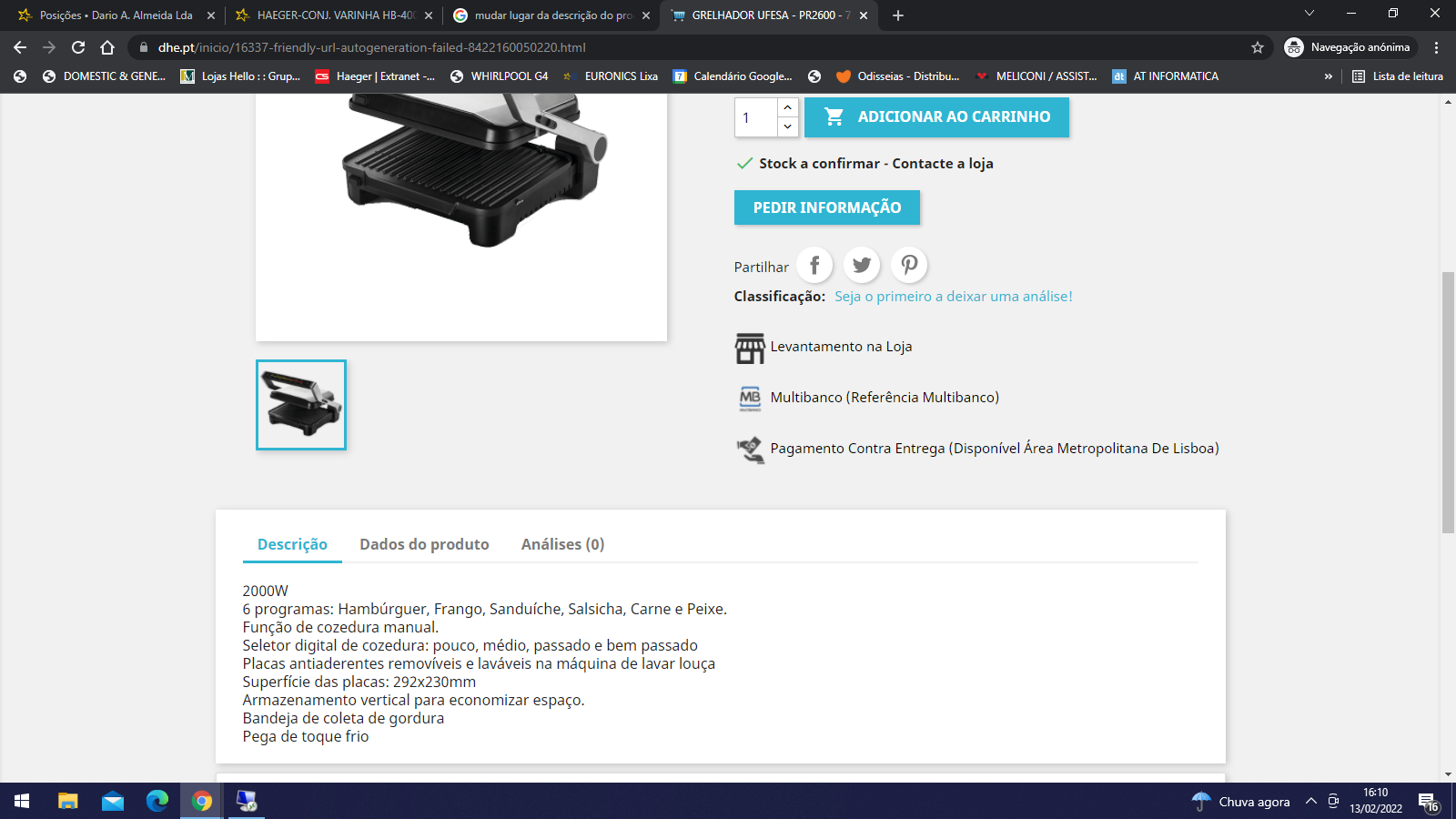
Task: Click the page vertical scrollbar thumb
Action: pos(1448,402)
